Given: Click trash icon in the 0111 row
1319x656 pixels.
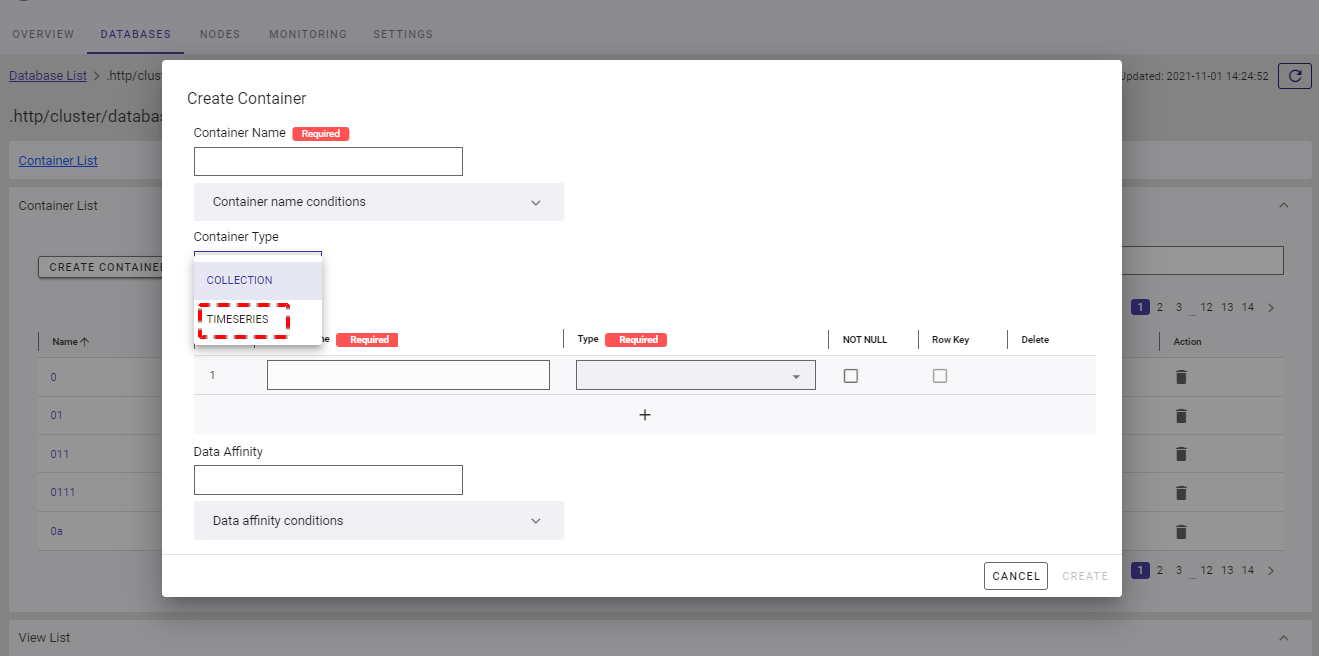Looking at the screenshot, I should click(x=1181, y=493).
